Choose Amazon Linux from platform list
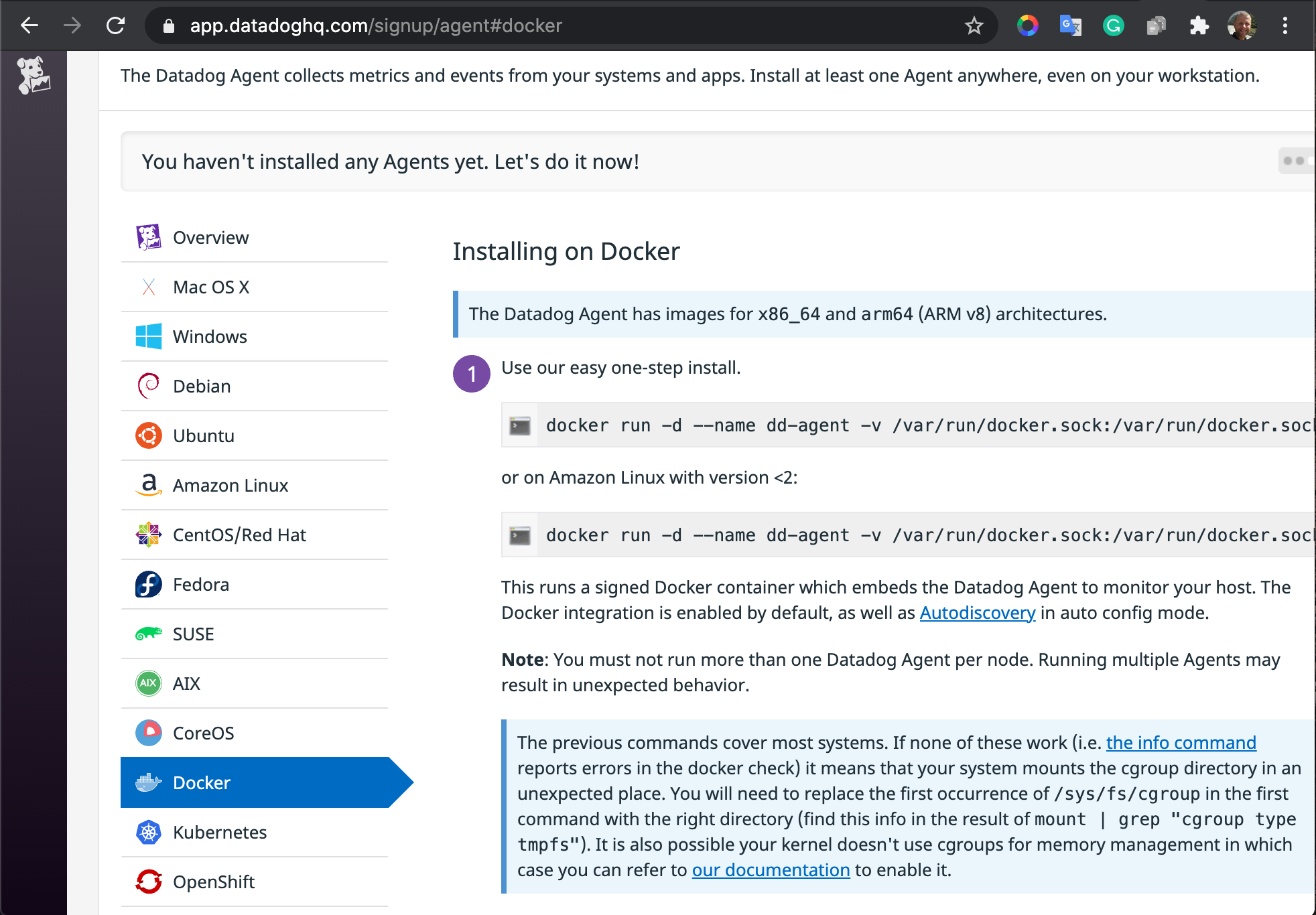1316x915 pixels. pos(230,486)
